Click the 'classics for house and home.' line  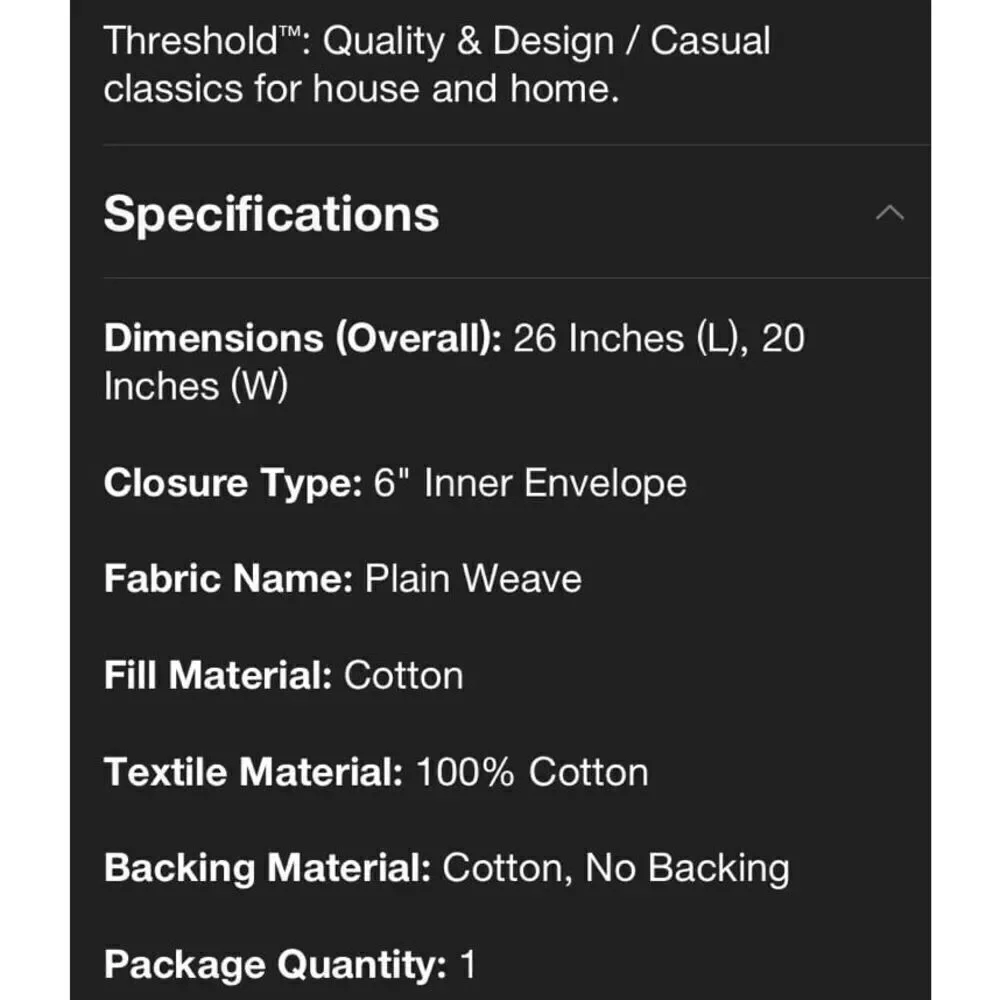(x=361, y=88)
